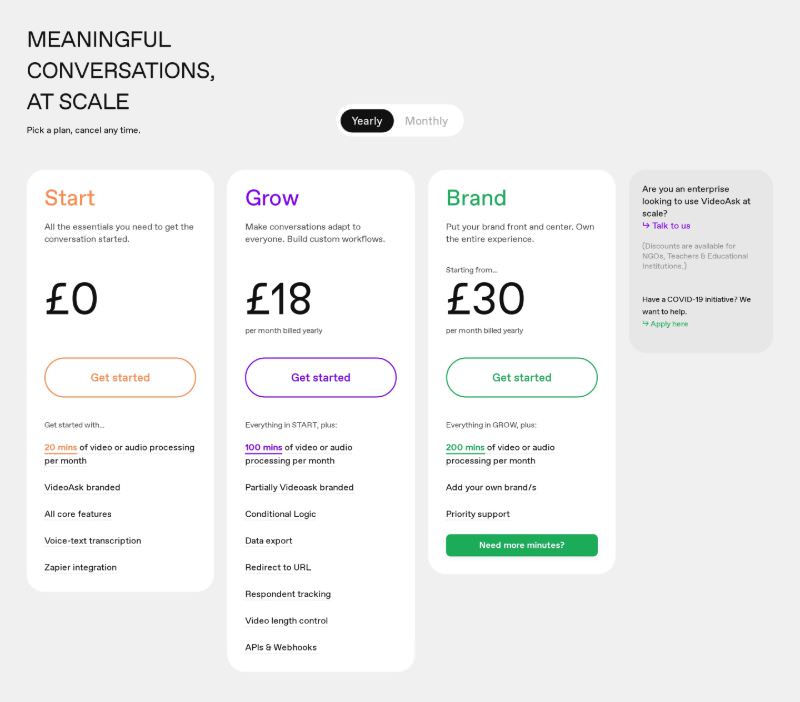Click Get started on the Grow plan
This screenshot has width=800, height=702.
(321, 378)
